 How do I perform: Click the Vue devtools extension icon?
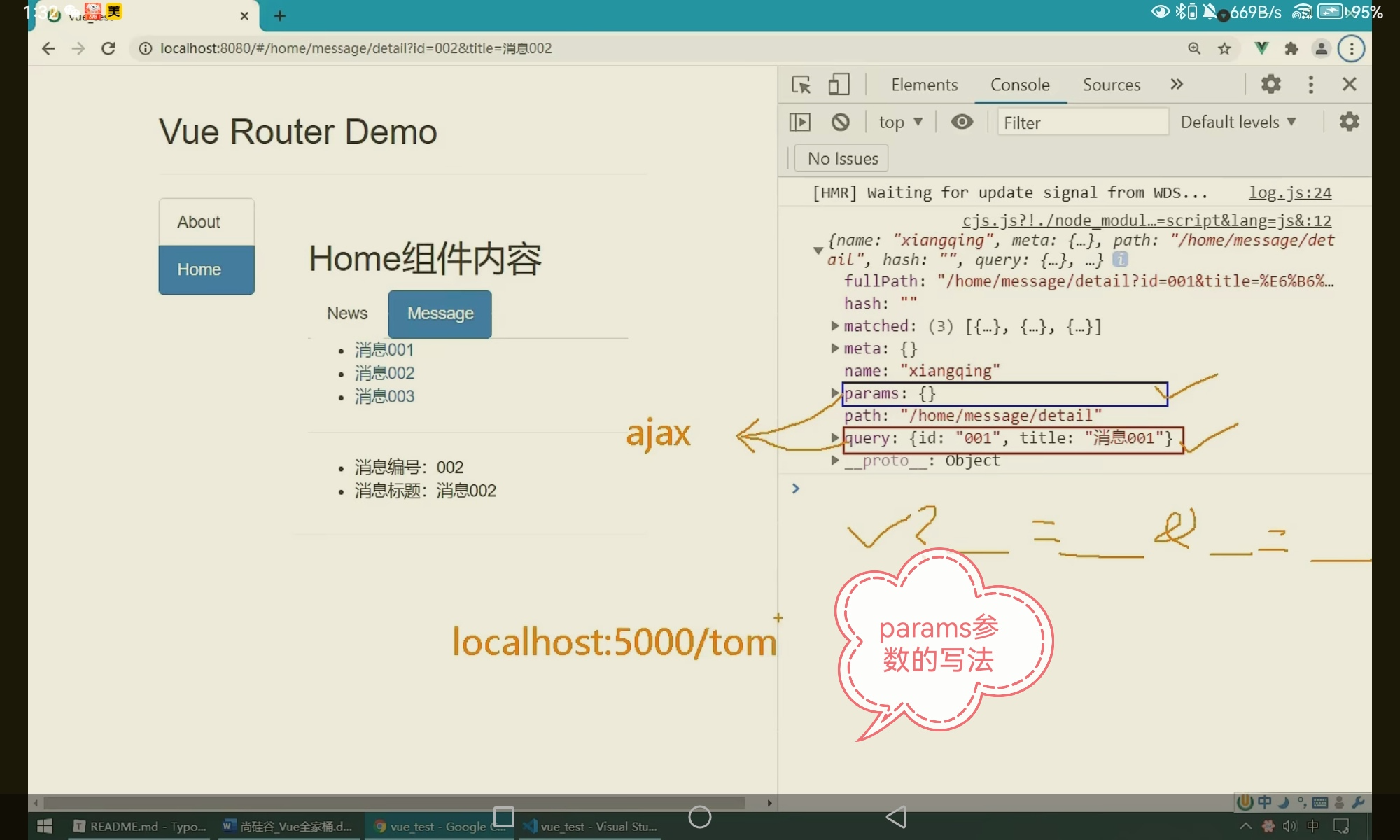[x=1261, y=48]
